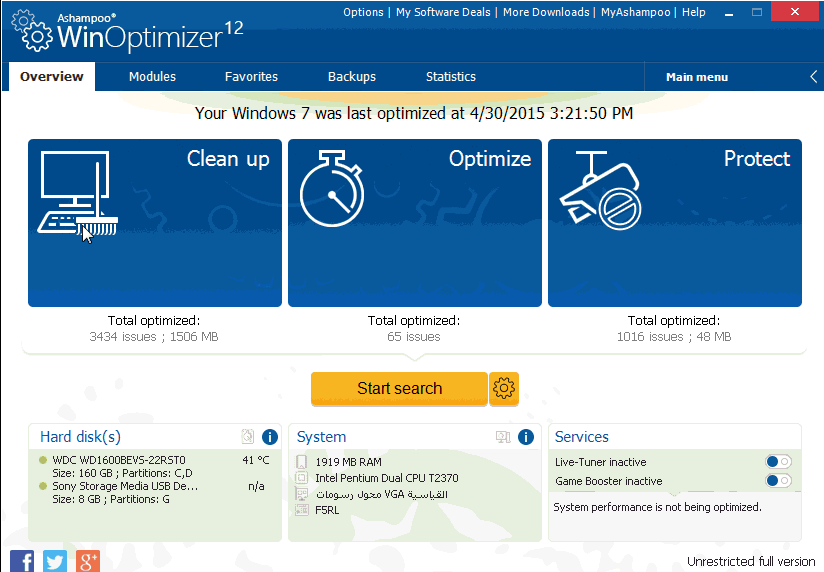Open the Google+ page icon

(88, 560)
